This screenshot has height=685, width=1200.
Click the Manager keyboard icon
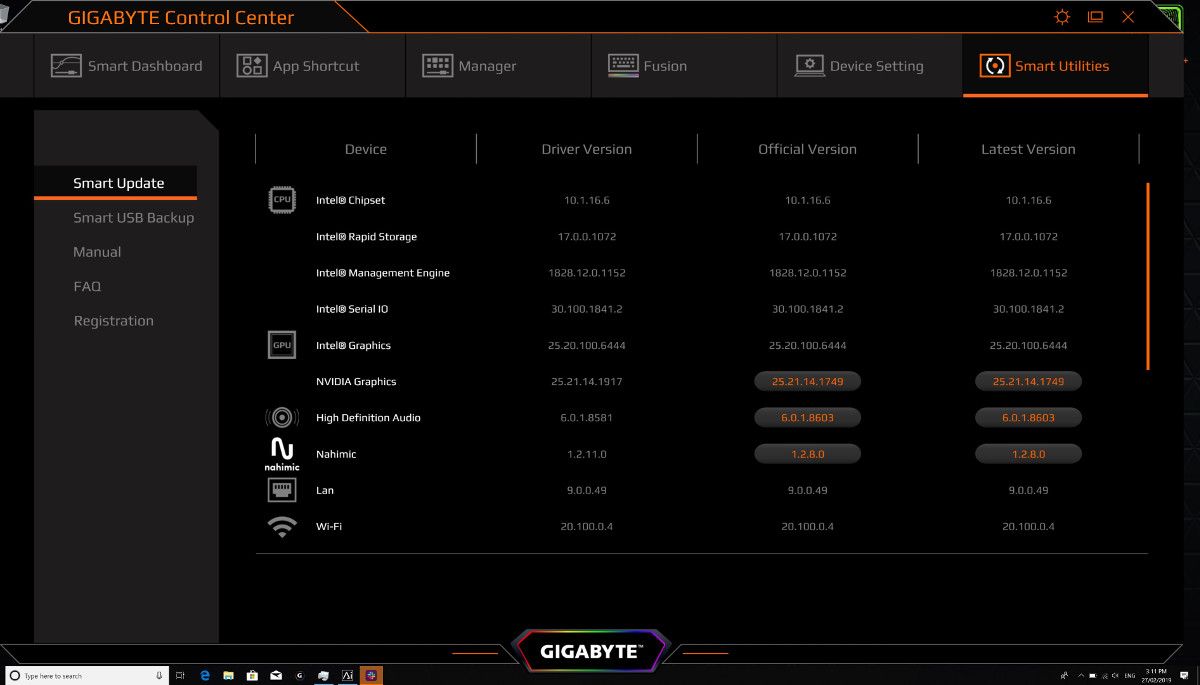point(435,64)
